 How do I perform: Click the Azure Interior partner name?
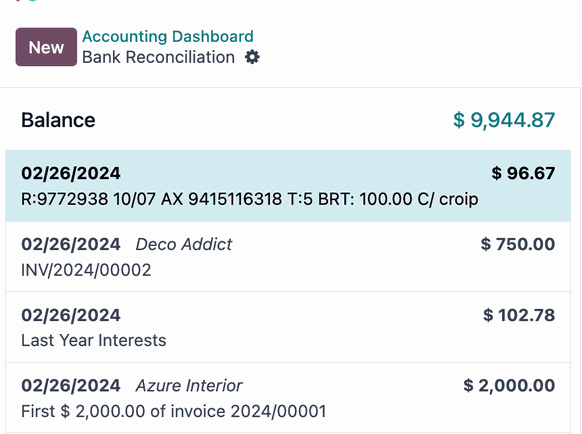tap(189, 385)
